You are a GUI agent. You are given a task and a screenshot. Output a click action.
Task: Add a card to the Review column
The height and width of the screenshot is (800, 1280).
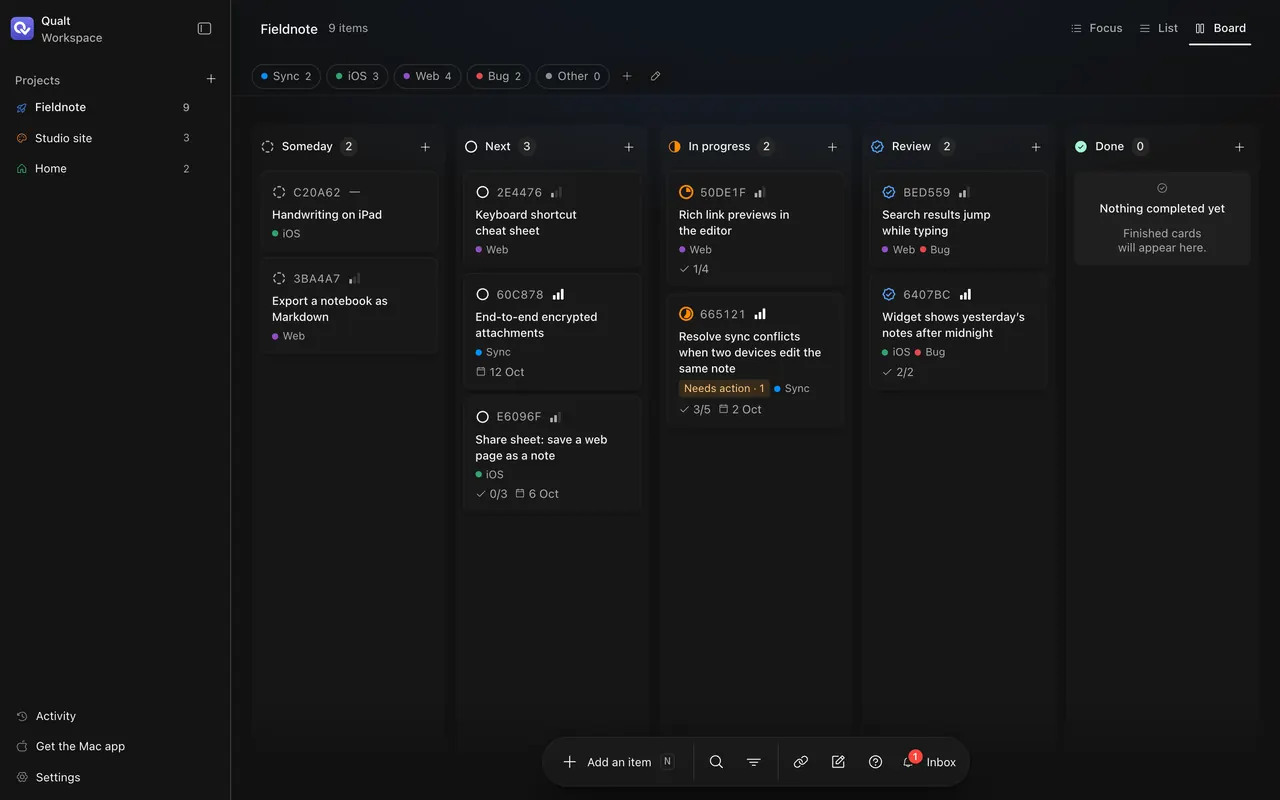point(1036,147)
